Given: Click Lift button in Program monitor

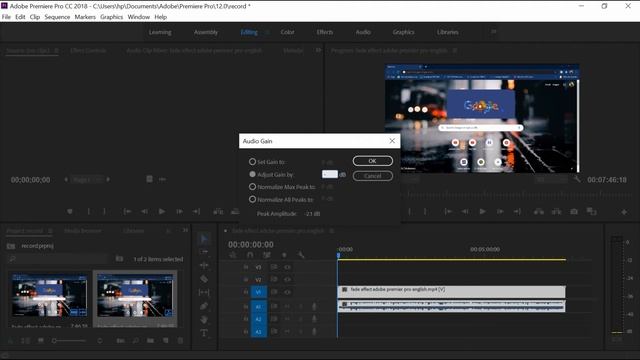Looking at the screenshot, I should (539, 211).
